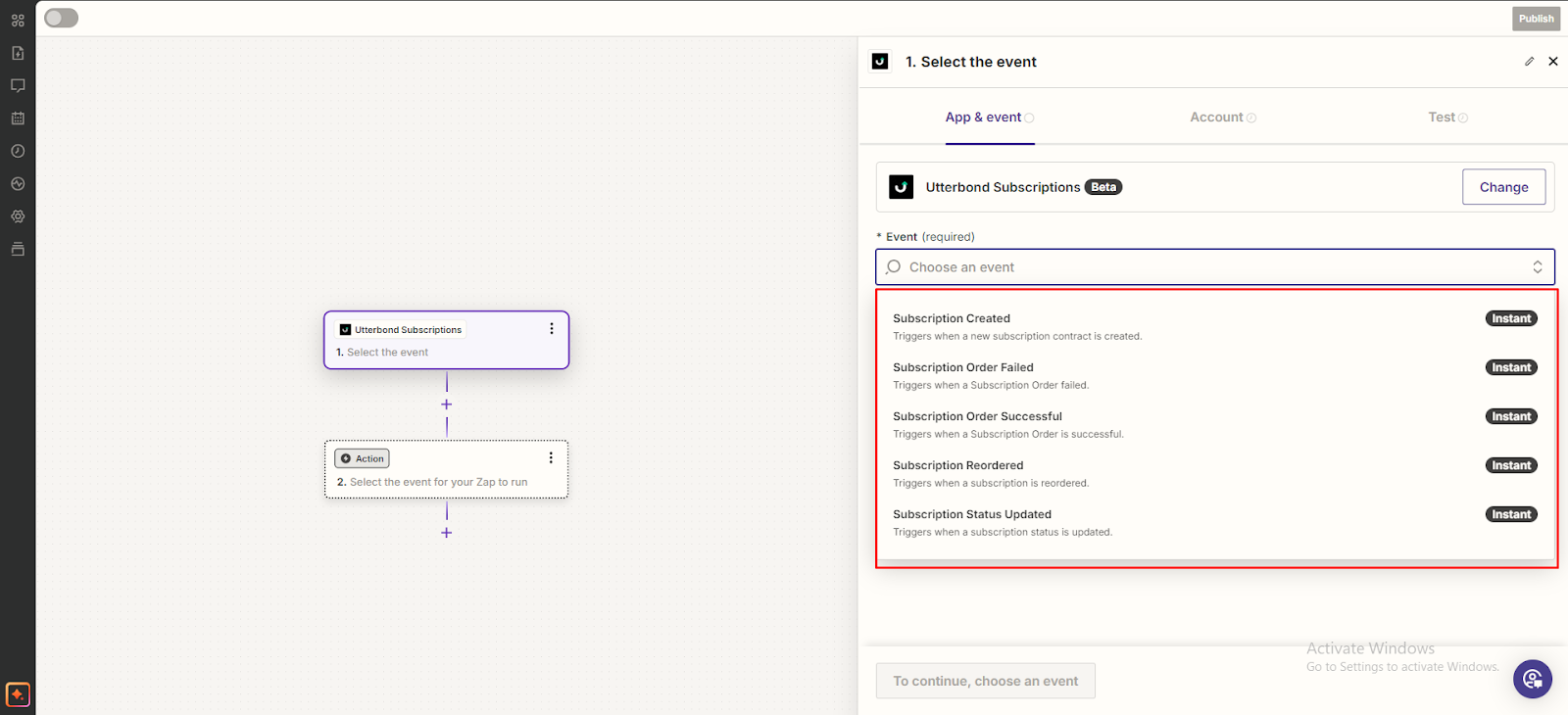Image resolution: width=1568 pixels, height=715 pixels.
Task: Select the Subscription Created event
Action: tap(1214, 326)
